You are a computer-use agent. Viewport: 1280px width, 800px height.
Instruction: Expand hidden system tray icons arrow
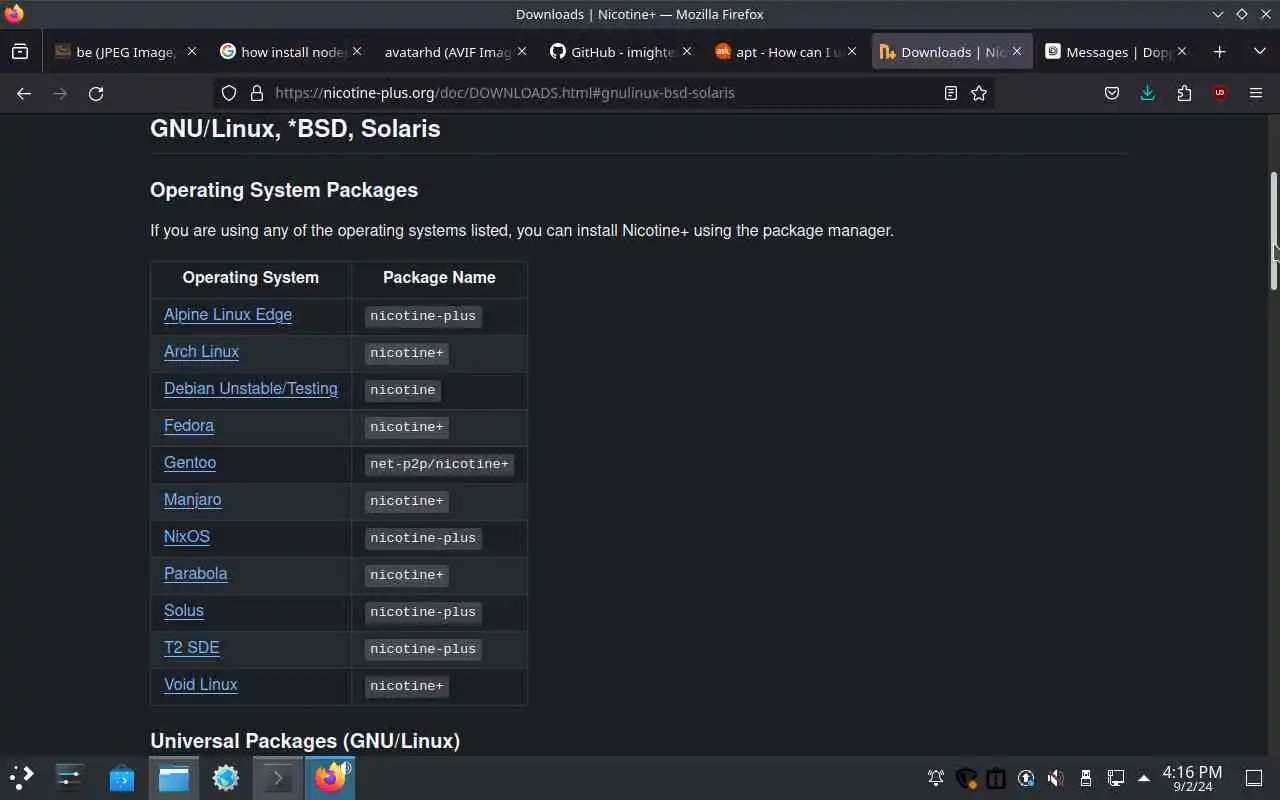[1144, 778]
